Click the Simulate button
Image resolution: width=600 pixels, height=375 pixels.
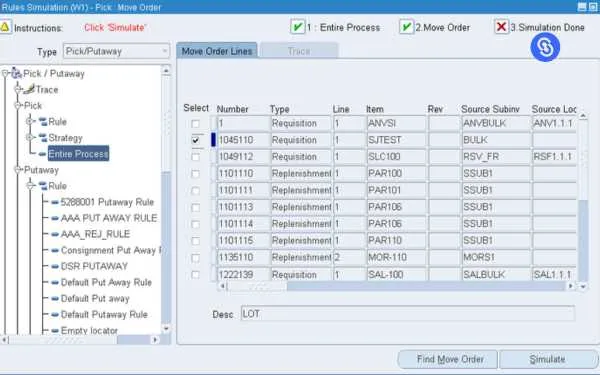pos(548,359)
